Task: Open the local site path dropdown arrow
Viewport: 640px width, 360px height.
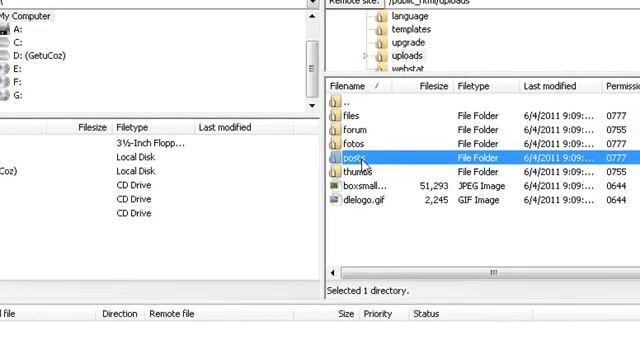Action: 313,2
